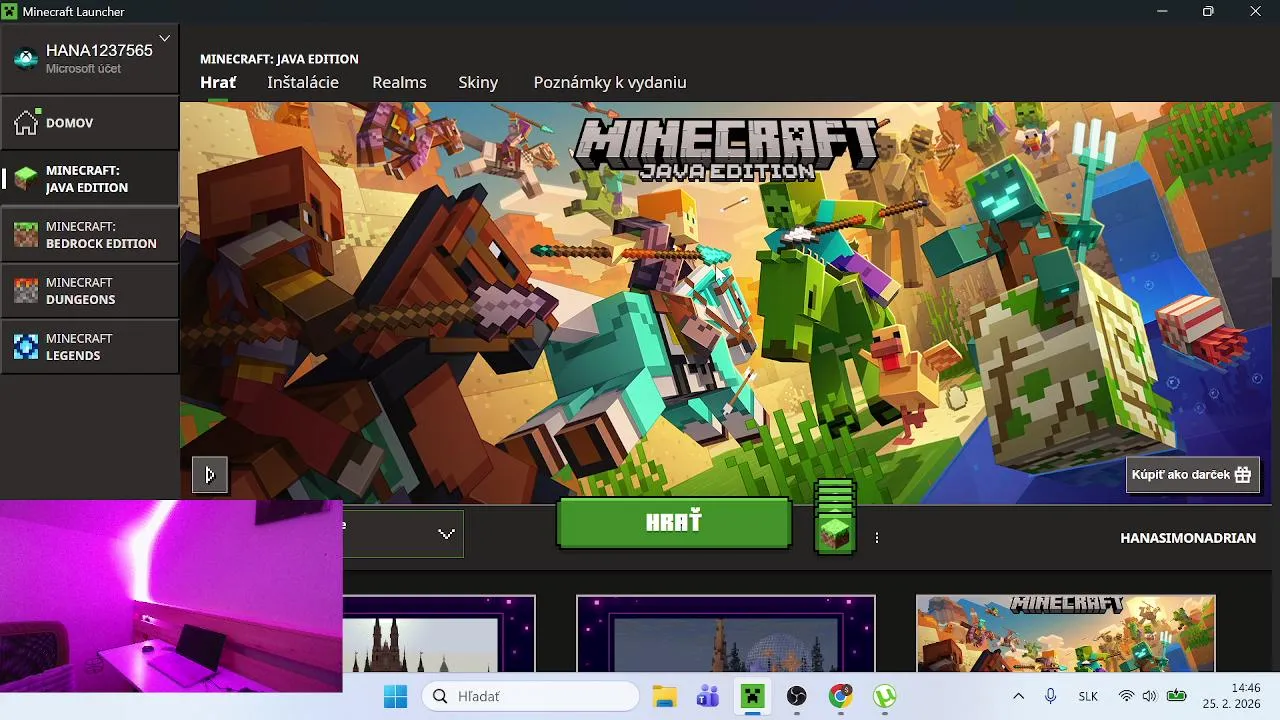Open the Minecraft artwork news thumbnail
Screen dimensions: 1280x720
(x=1066, y=634)
